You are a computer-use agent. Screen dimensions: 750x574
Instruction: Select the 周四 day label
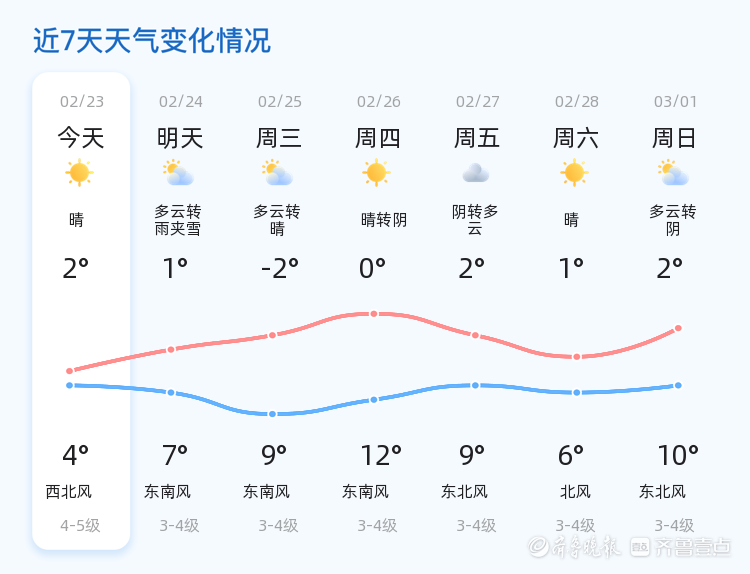pyautogui.click(x=378, y=138)
